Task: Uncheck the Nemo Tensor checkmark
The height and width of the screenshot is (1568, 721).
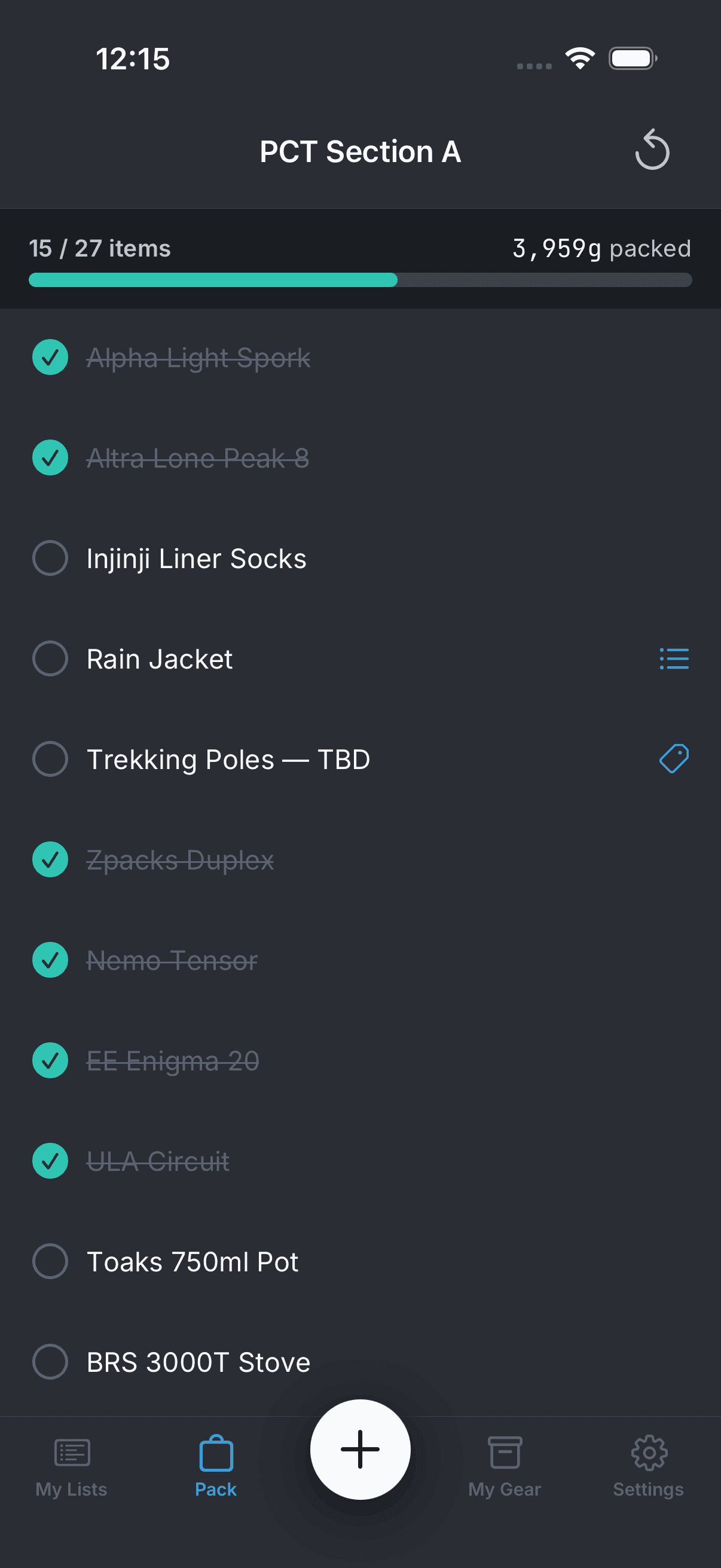Action: click(50, 960)
